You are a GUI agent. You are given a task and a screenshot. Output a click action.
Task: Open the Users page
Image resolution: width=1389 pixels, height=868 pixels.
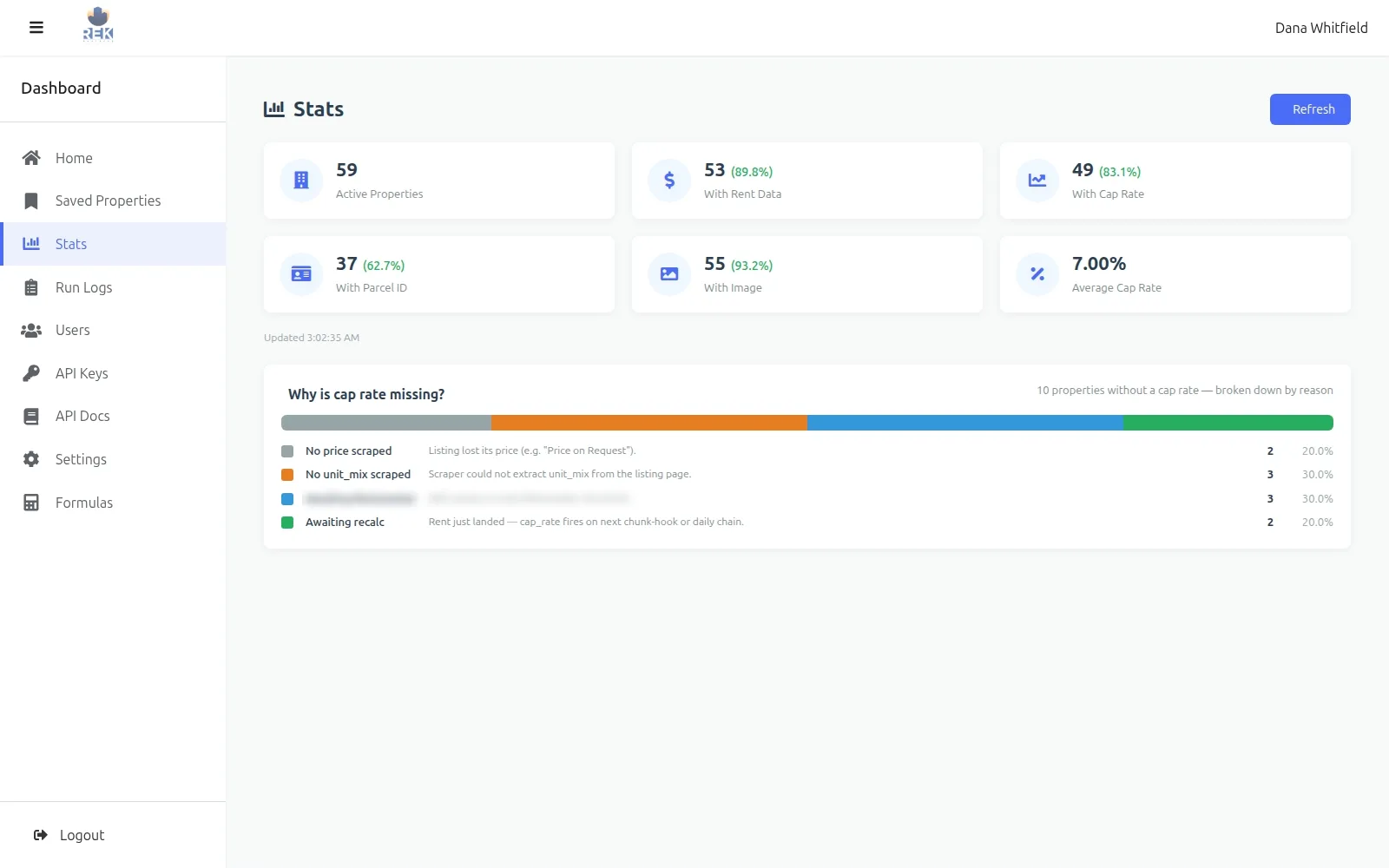pyautogui.click(x=113, y=331)
